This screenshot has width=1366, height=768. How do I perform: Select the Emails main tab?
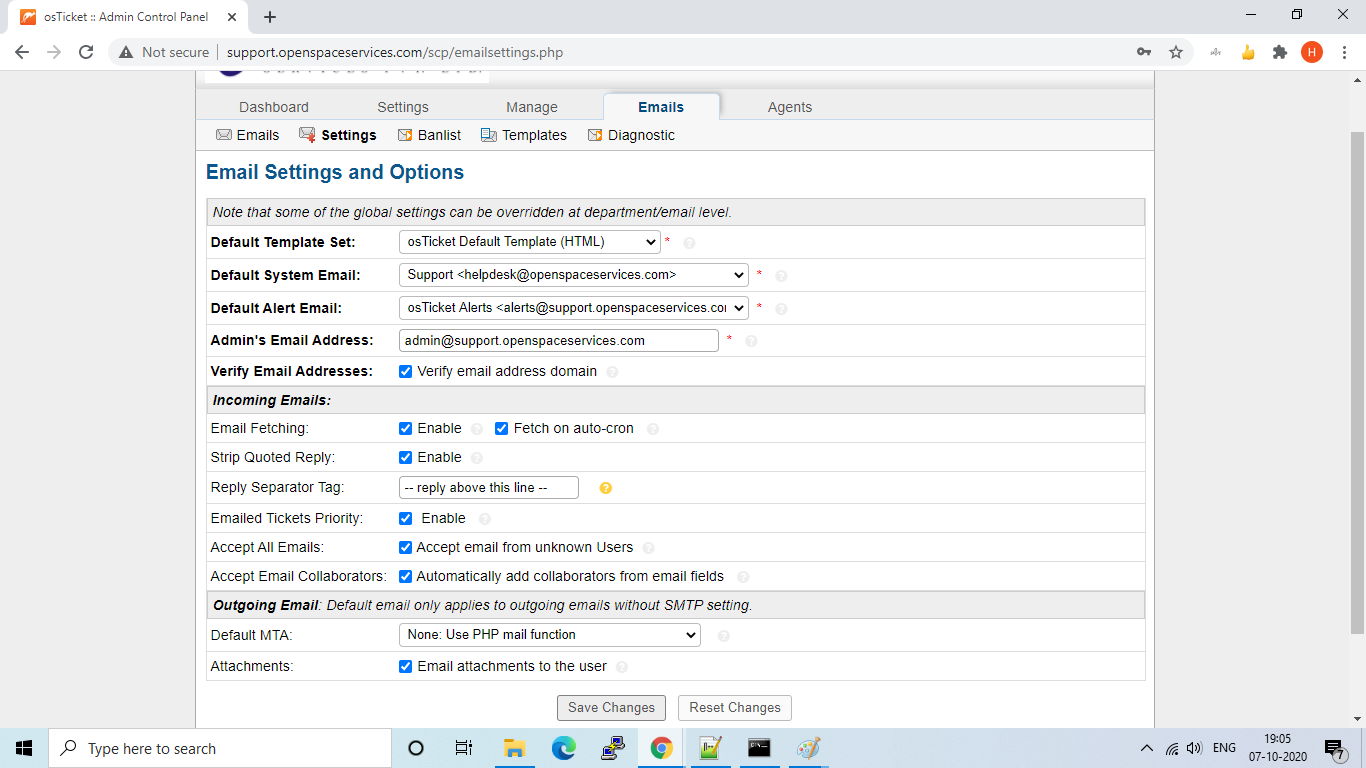point(661,107)
